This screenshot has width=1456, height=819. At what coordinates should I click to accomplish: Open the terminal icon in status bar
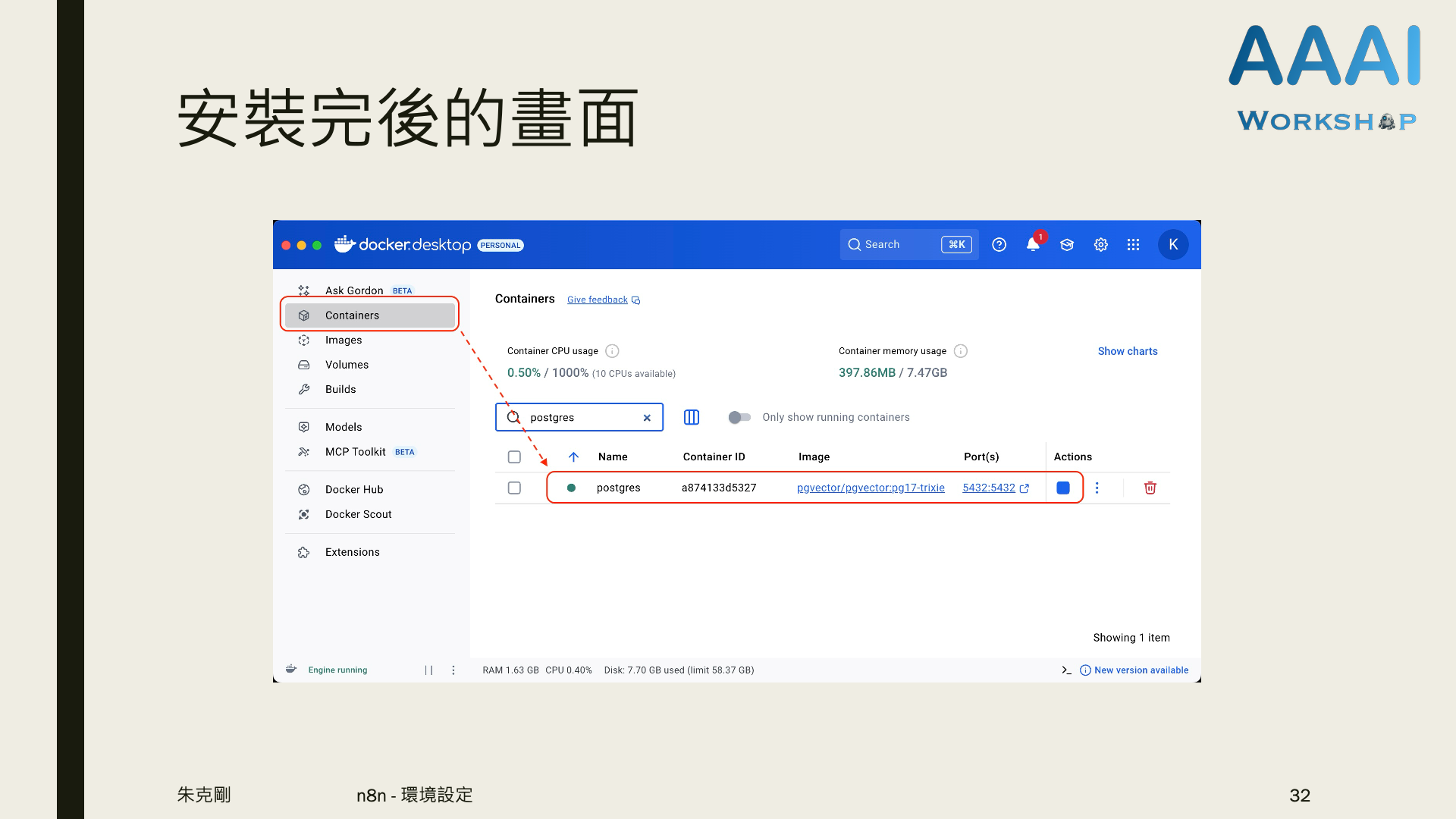[1066, 670]
